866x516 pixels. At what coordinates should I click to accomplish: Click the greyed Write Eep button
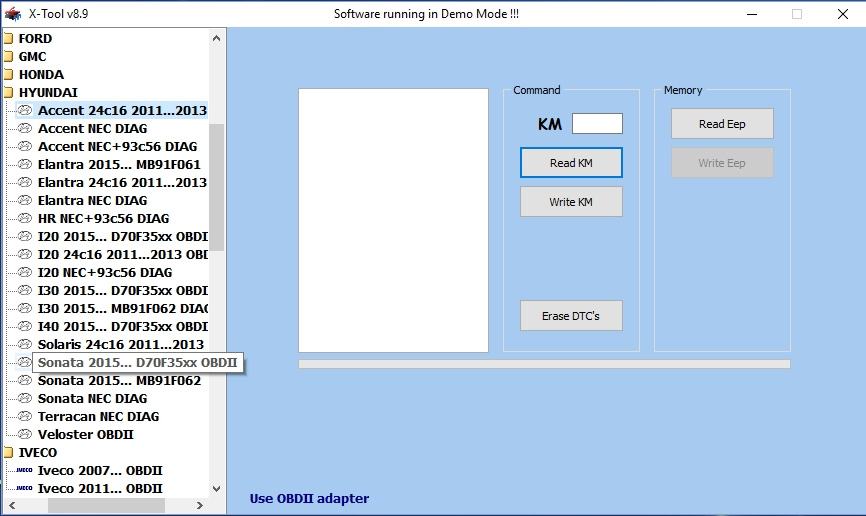coord(722,162)
